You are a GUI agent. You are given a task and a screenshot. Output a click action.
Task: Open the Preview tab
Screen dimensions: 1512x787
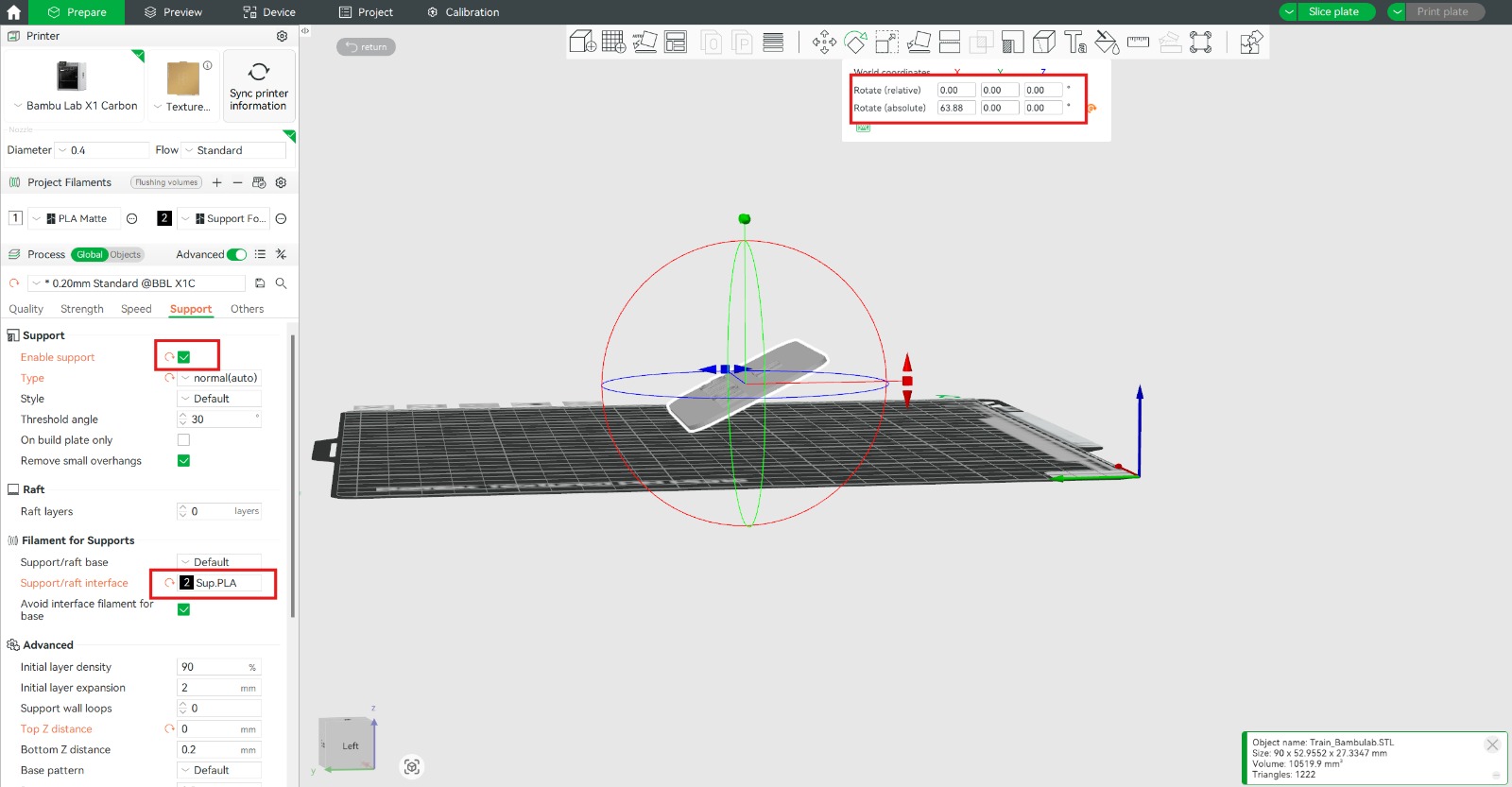(173, 12)
